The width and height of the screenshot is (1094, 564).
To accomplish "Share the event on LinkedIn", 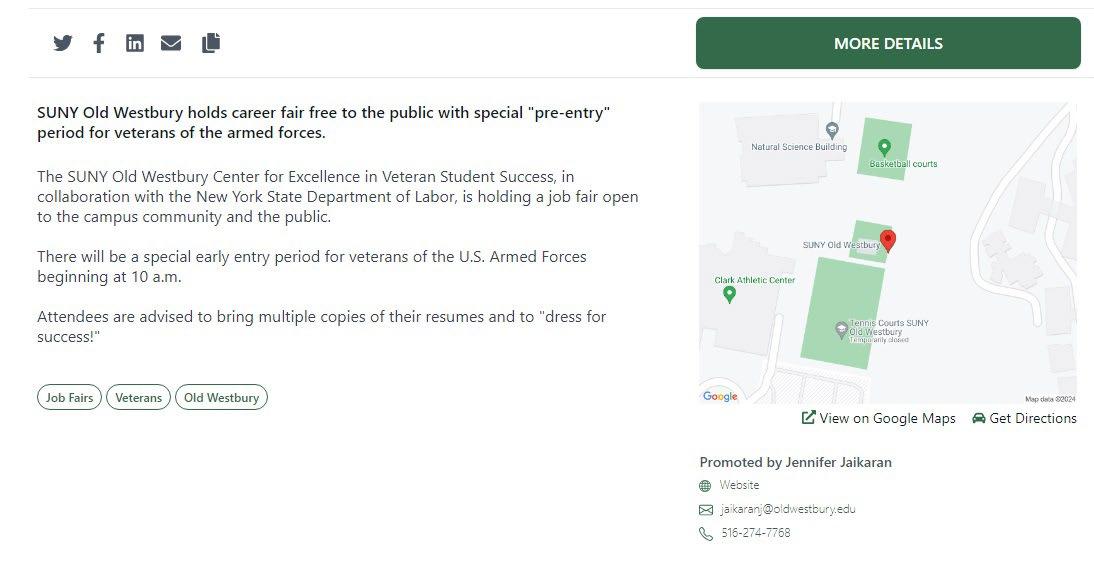I will click(x=135, y=43).
